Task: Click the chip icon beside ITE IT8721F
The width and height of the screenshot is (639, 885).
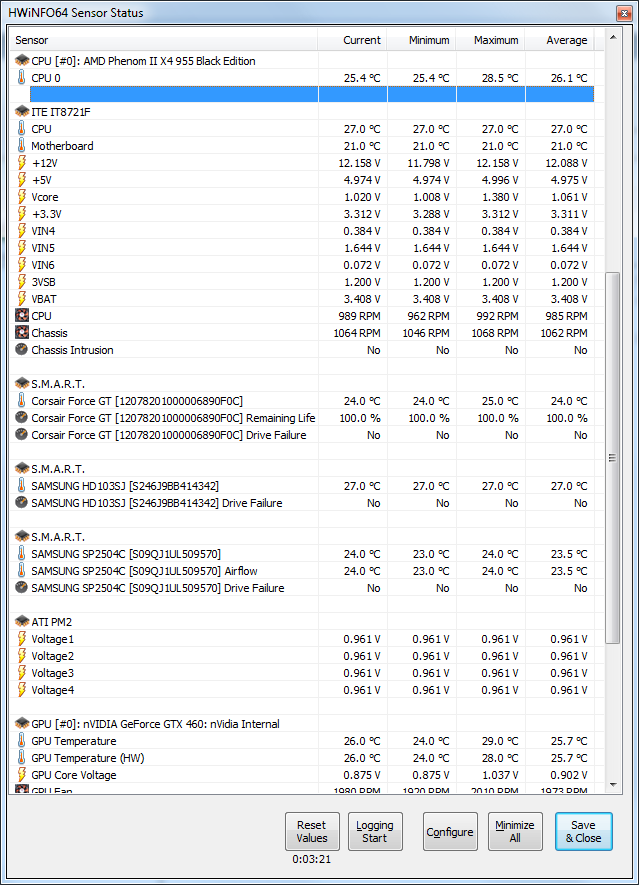Action: pos(22,111)
